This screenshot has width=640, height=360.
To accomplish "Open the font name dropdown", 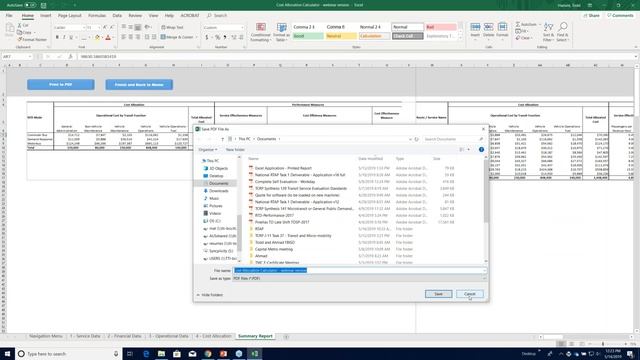I will pyautogui.click(x=84, y=27).
